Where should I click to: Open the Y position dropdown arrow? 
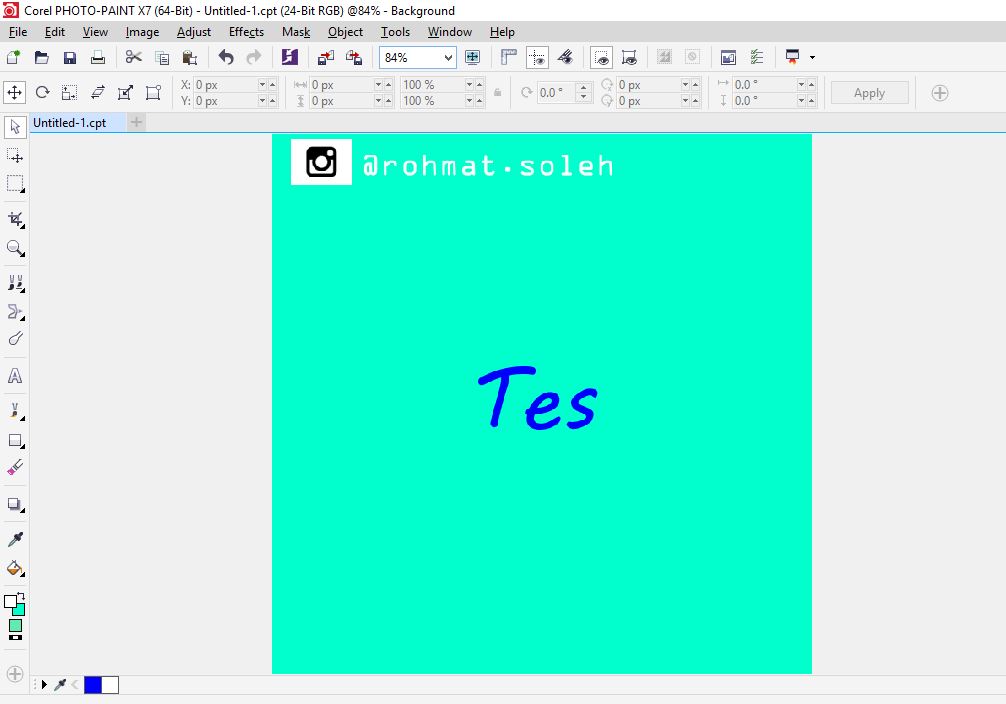(x=262, y=101)
